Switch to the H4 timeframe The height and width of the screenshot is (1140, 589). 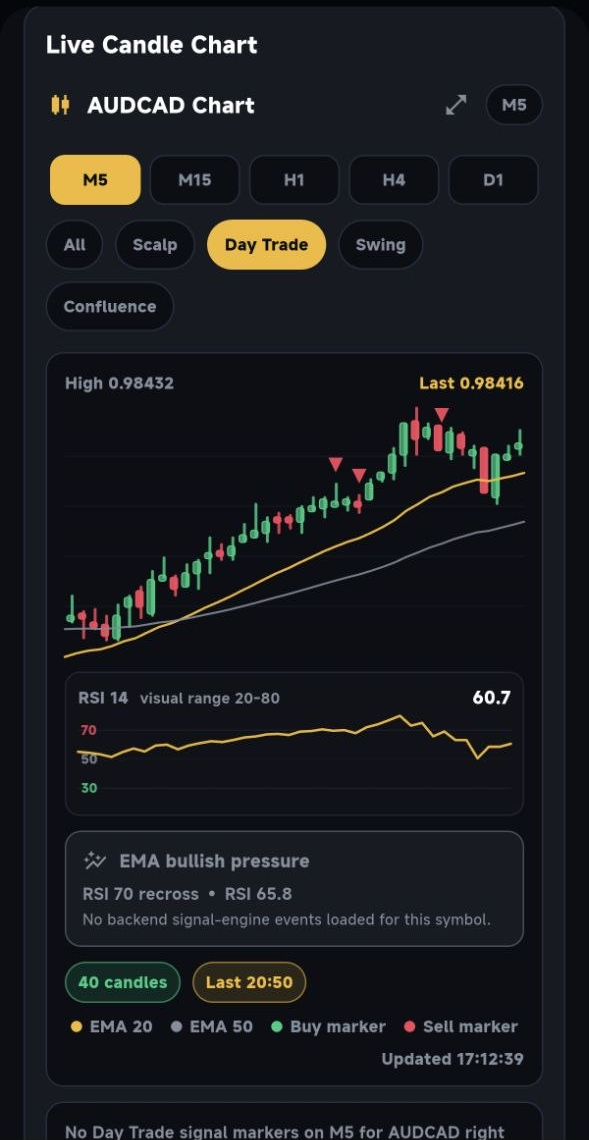[x=393, y=180]
